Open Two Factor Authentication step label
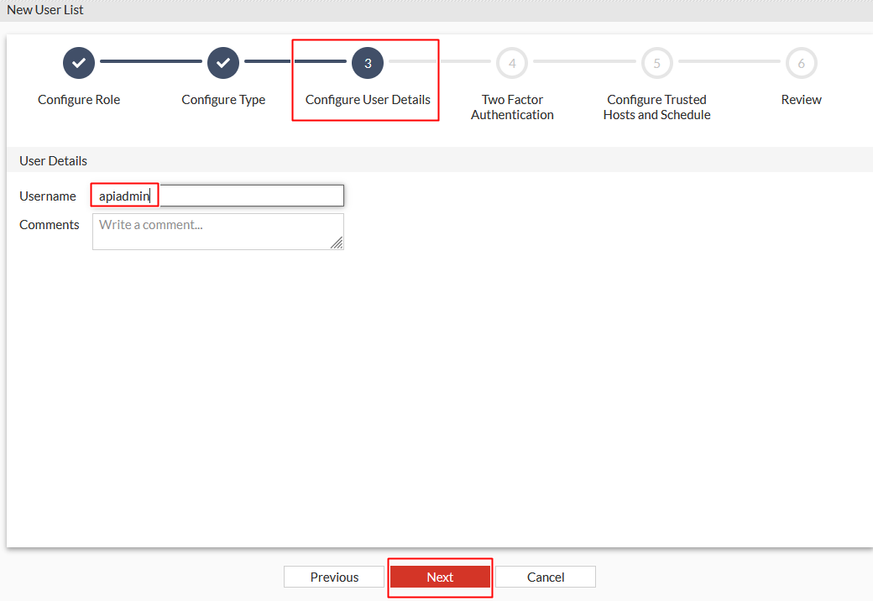Viewport: 873px width, 601px height. [512, 107]
